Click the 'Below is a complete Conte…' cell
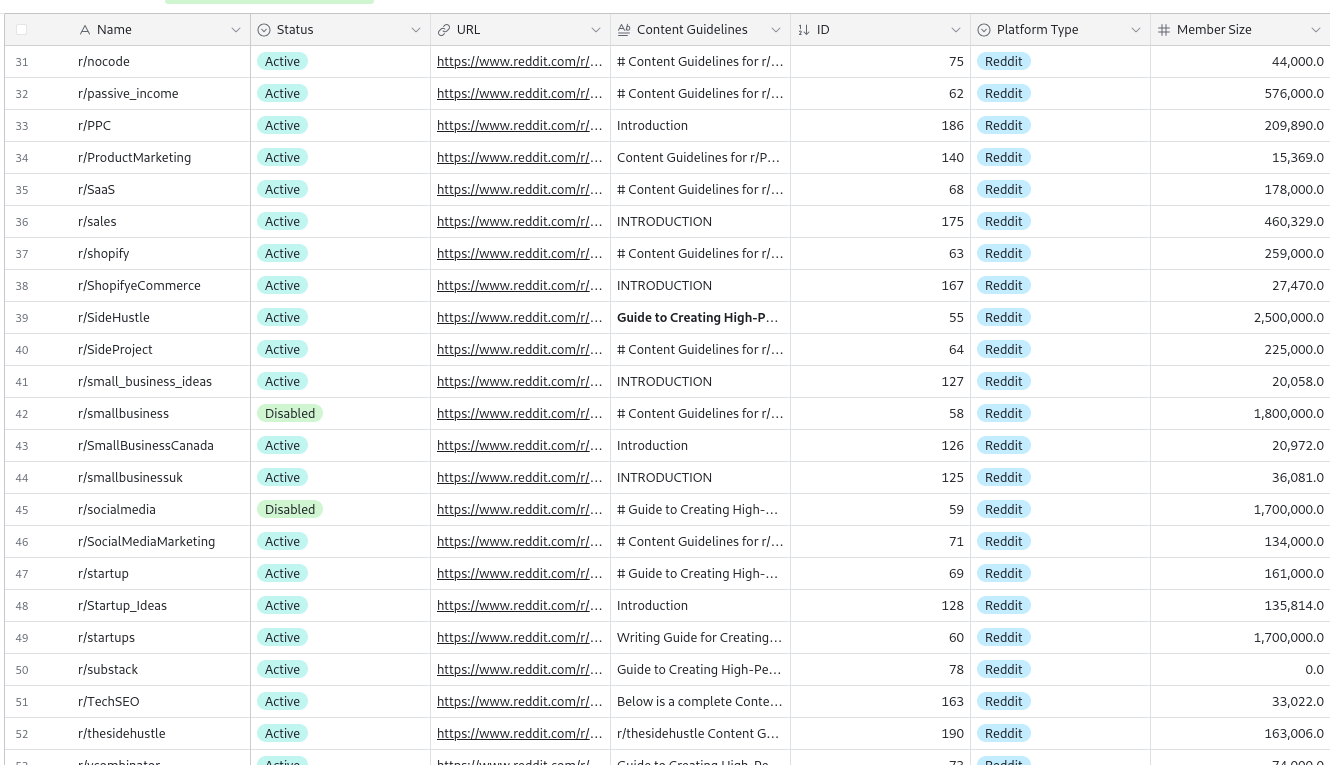This screenshot has width=1330, height=765. tap(700, 702)
